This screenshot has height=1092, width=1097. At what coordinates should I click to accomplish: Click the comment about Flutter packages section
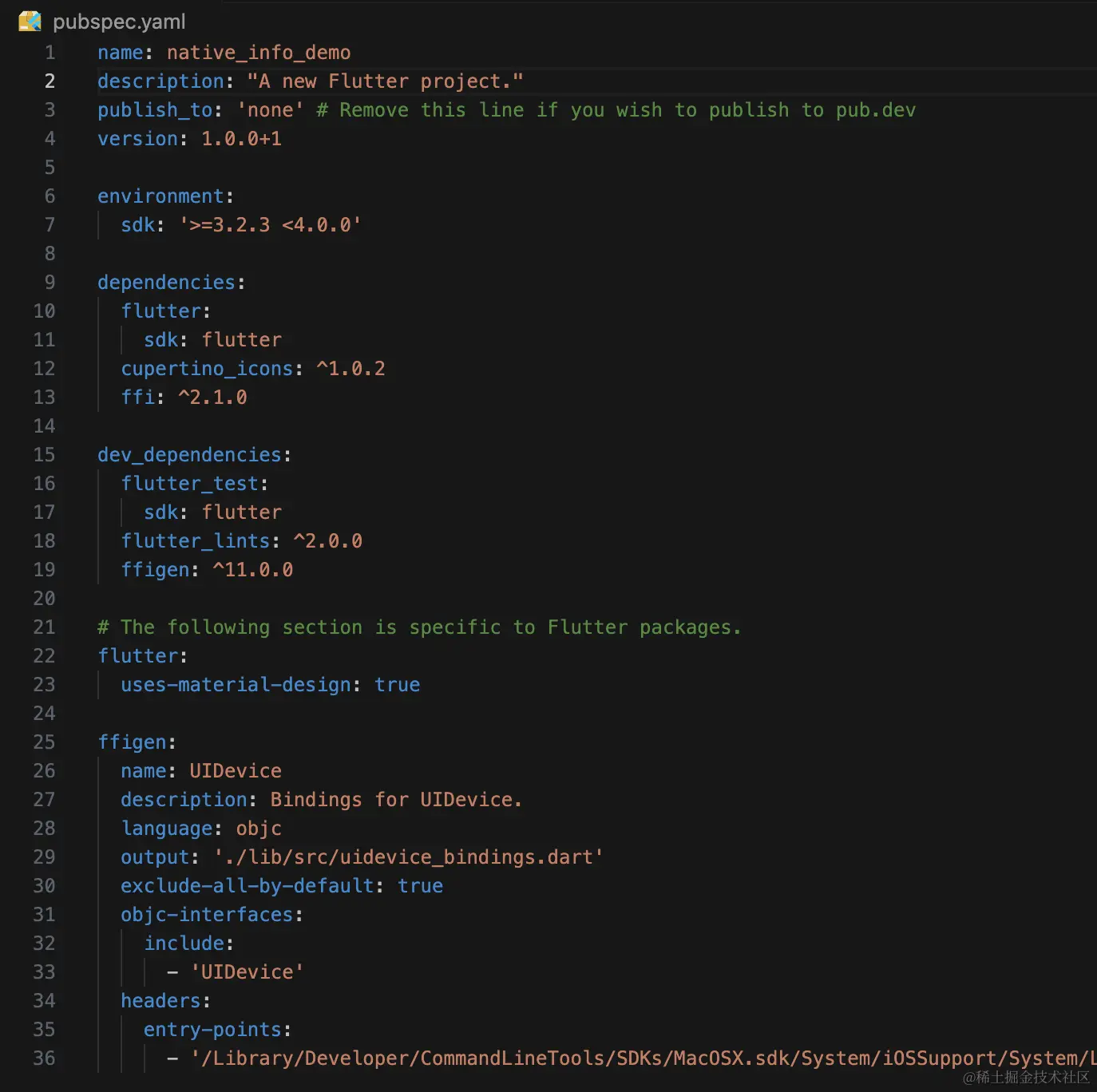click(420, 627)
